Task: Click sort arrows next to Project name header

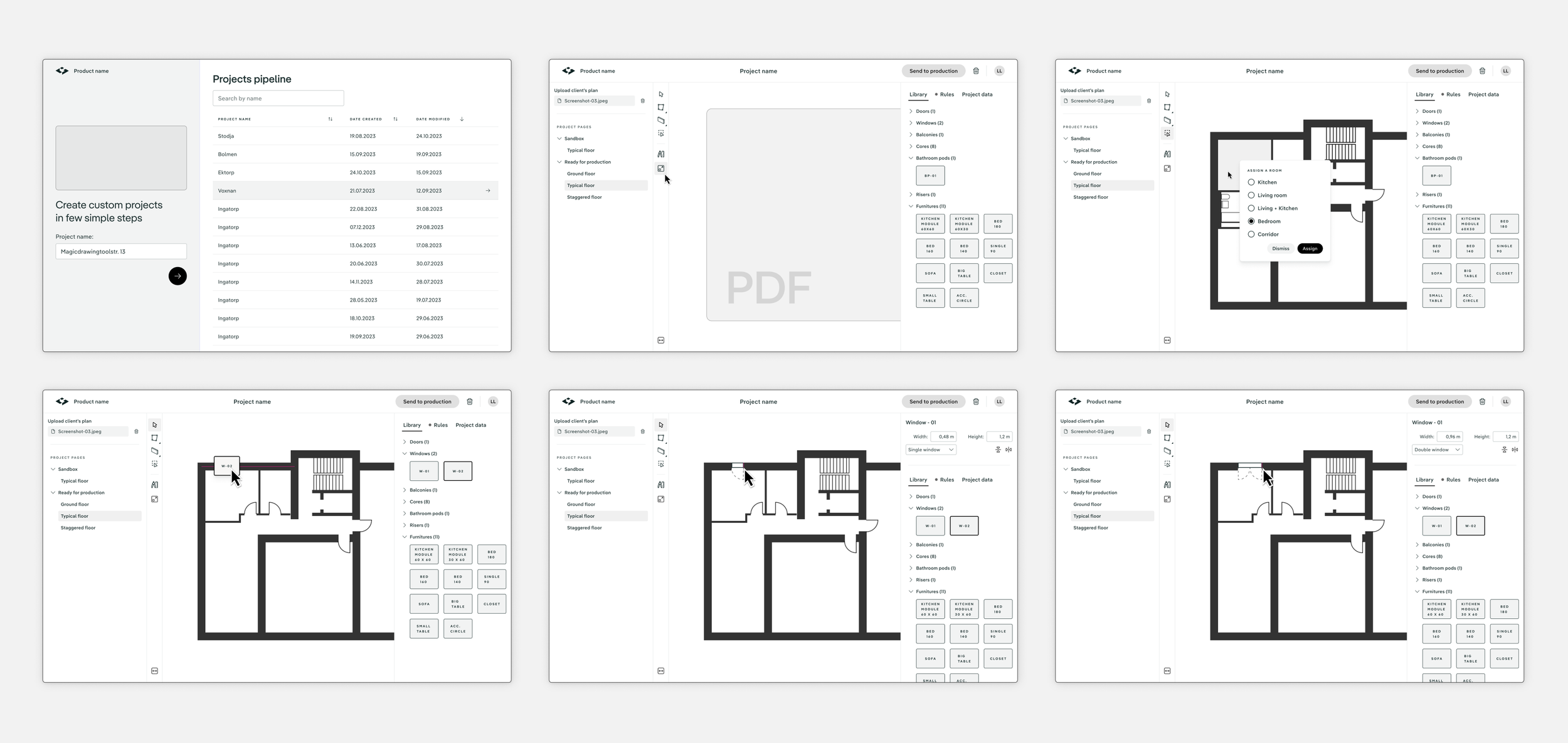Action: coord(331,119)
